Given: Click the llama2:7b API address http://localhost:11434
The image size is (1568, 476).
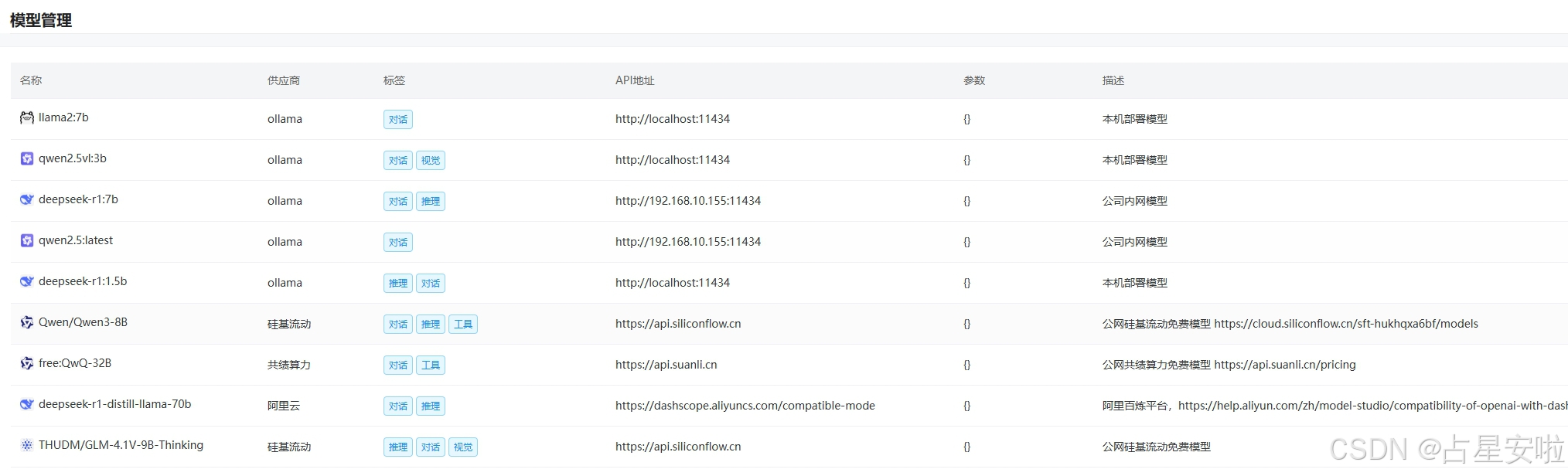Looking at the screenshot, I should pyautogui.click(x=673, y=119).
